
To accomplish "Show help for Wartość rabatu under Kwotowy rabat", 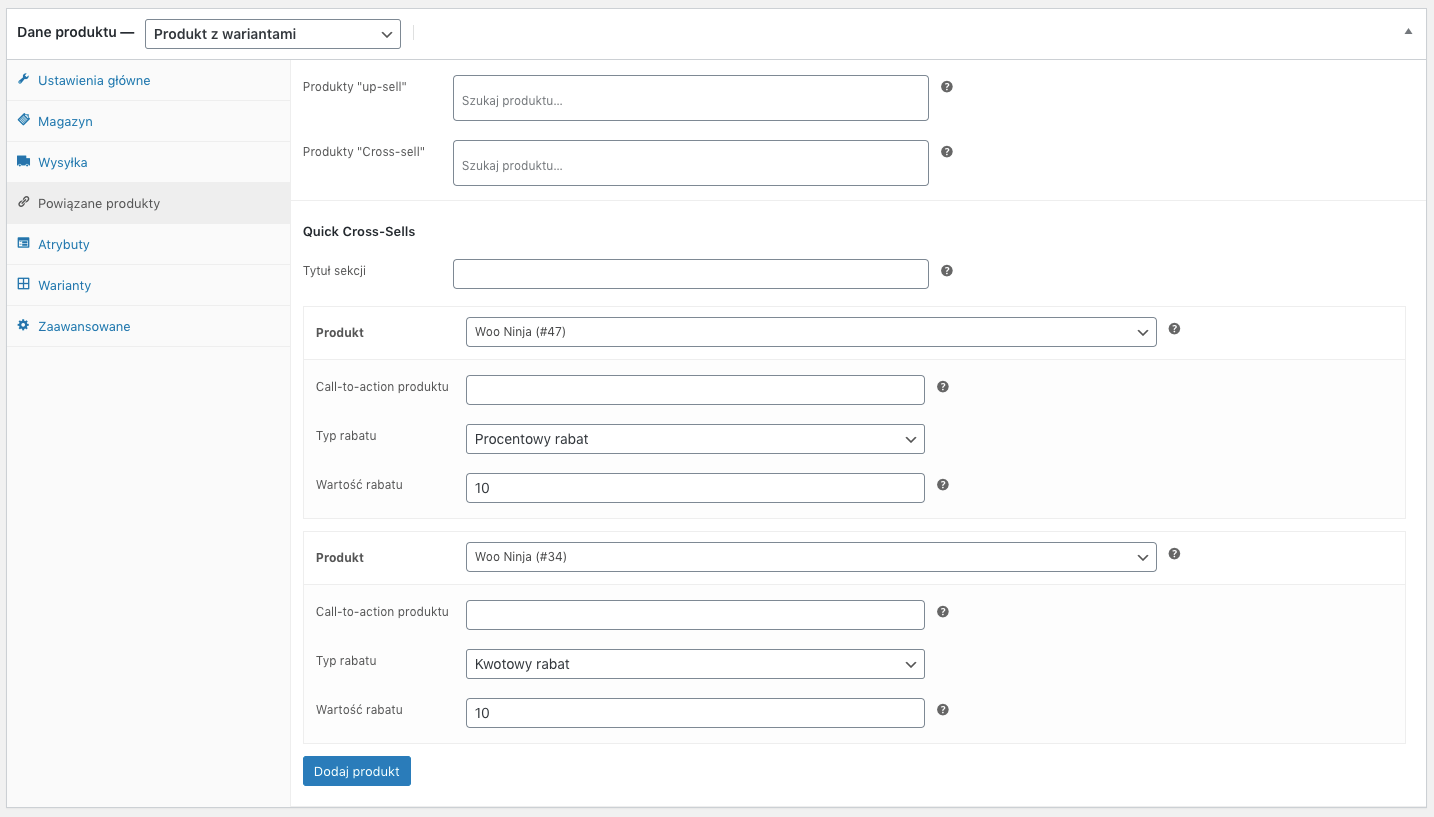I will pos(943,710).
